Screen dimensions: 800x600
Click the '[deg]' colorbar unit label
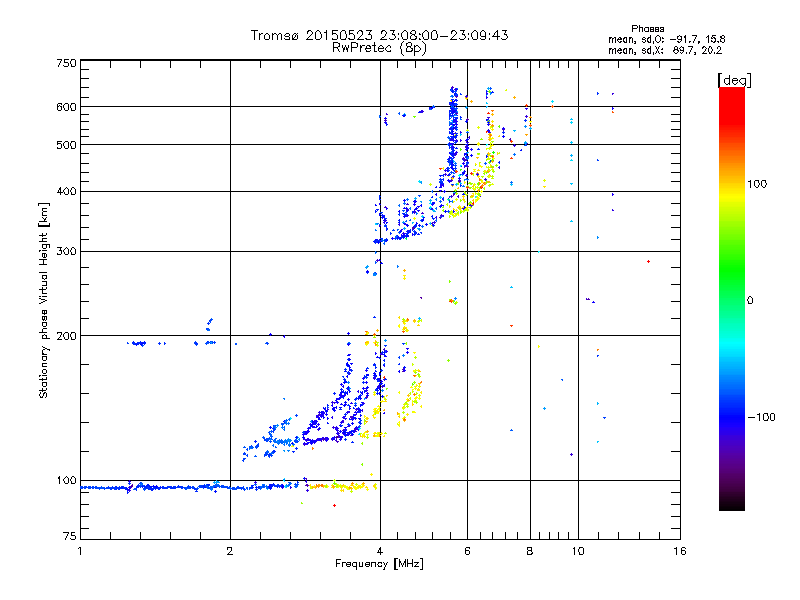734,80
